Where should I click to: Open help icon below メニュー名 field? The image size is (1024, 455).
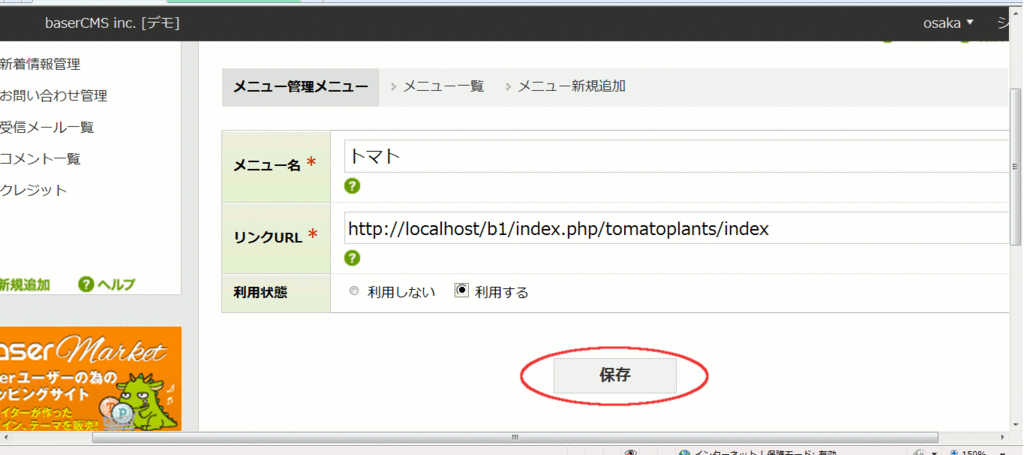(352, 187)
